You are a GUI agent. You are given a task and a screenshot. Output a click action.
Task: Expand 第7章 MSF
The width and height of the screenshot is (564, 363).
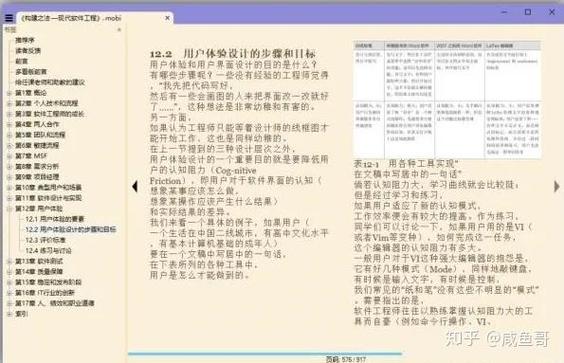point(9,156)
